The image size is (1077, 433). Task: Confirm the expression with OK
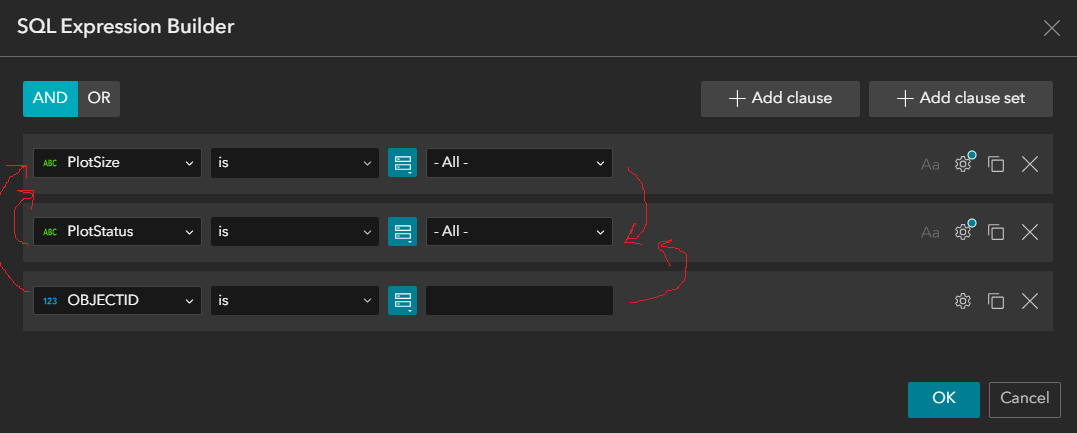coord(944,398)
